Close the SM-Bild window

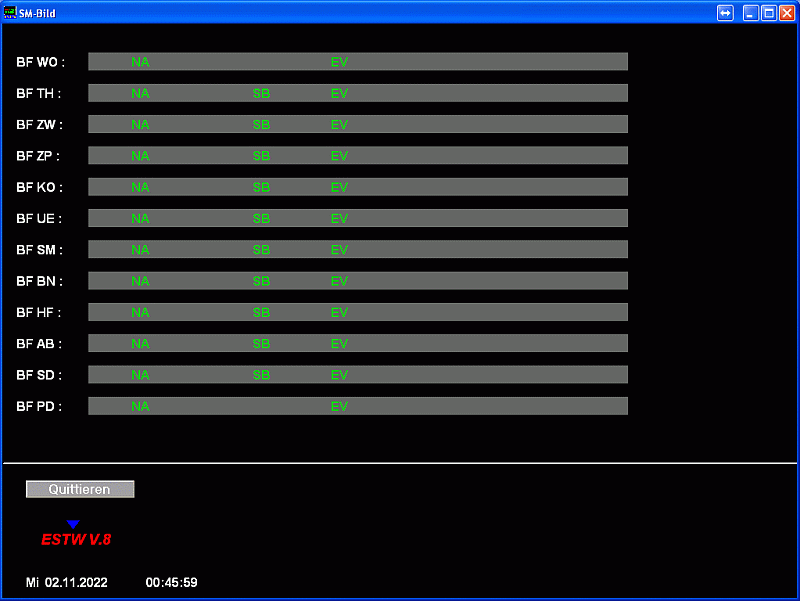[x=787, y=13]
